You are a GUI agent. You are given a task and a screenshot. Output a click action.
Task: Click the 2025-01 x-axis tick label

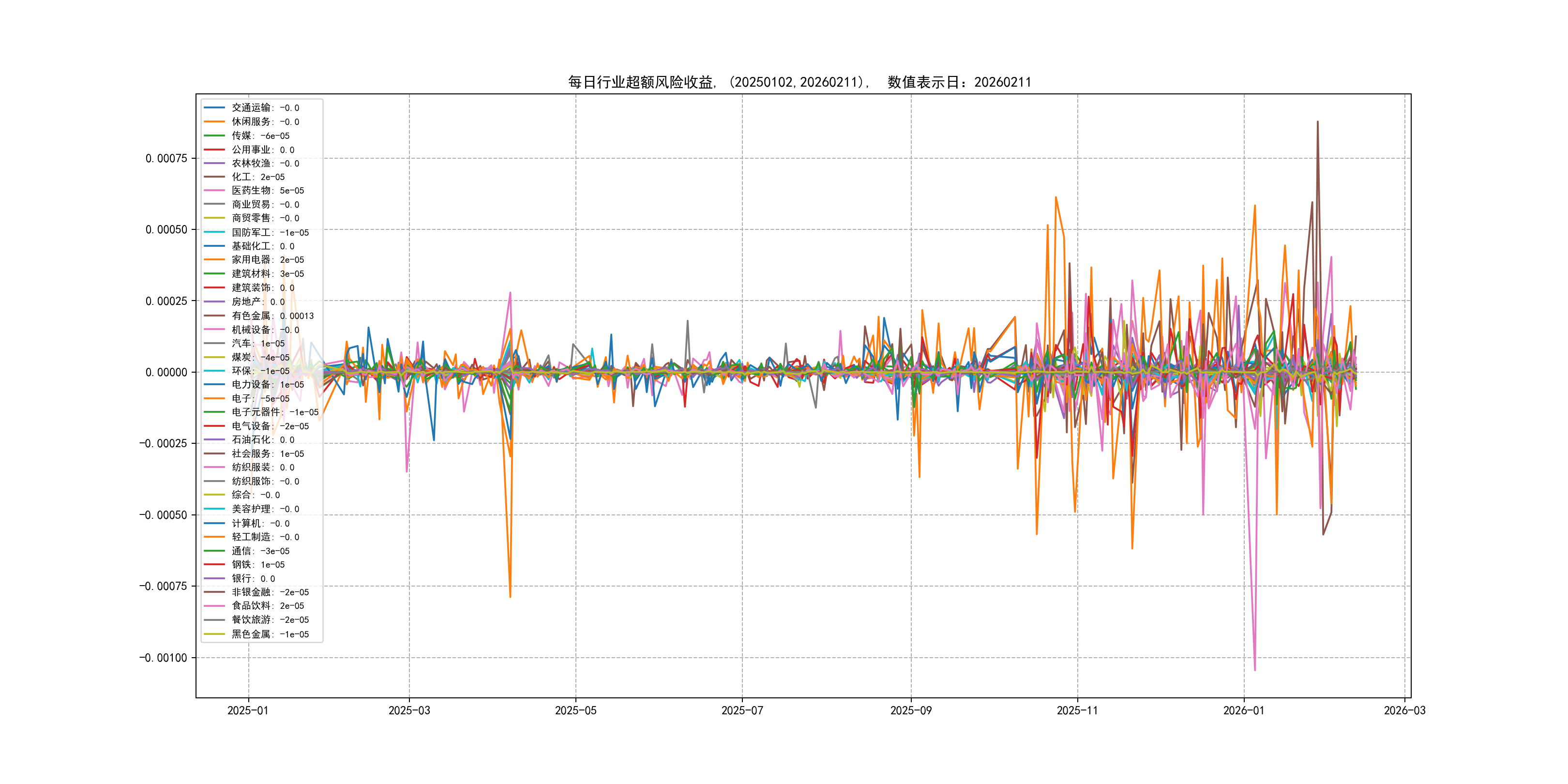pos(248,710)
